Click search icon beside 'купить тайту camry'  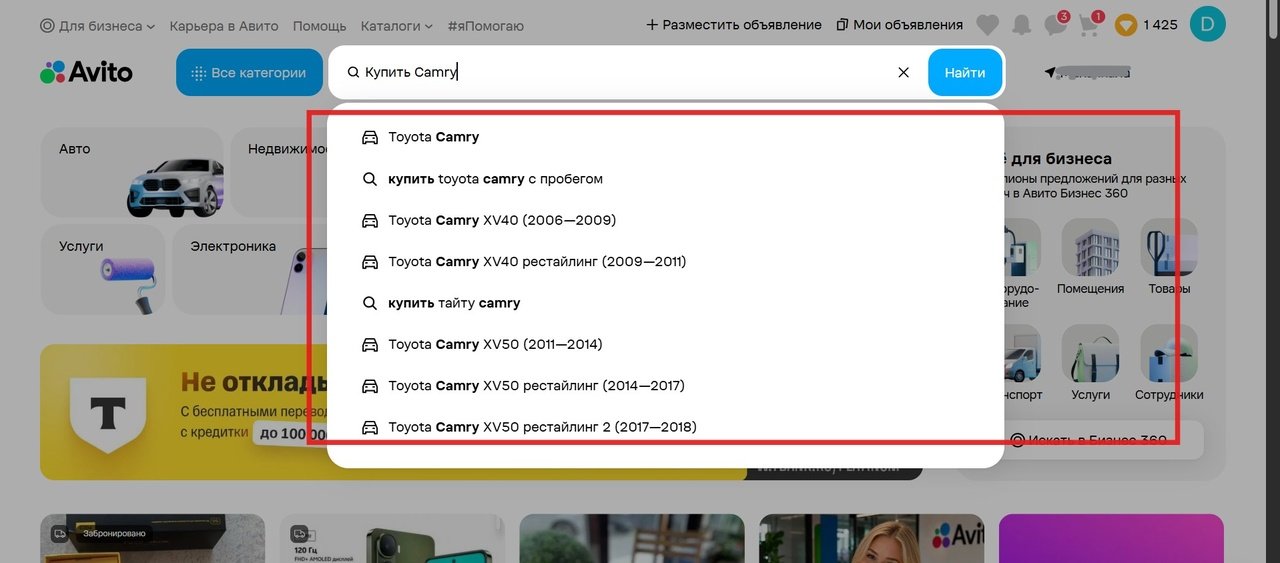pyautogui.click(x=370, y=303)
